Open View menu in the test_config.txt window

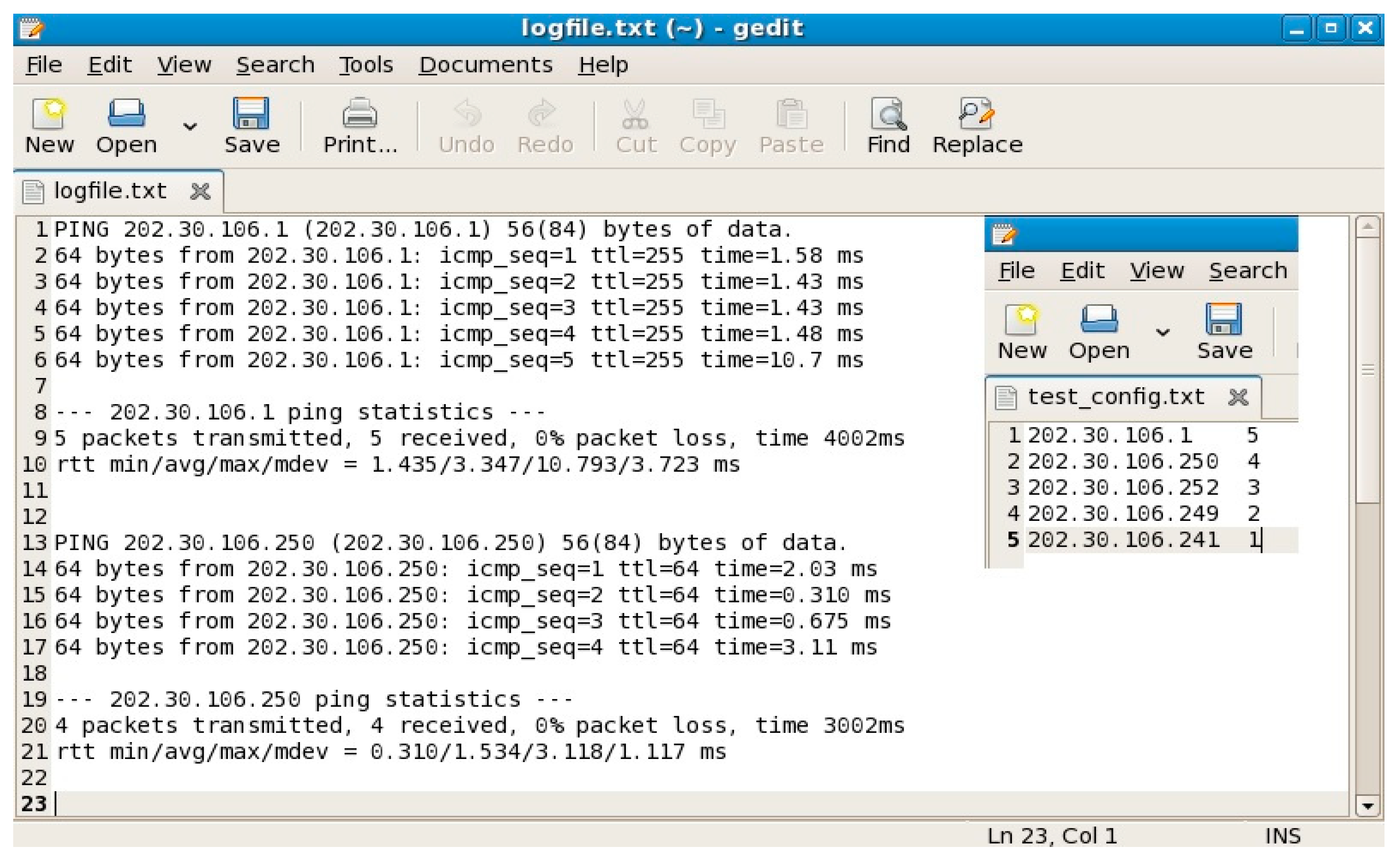1157,271
